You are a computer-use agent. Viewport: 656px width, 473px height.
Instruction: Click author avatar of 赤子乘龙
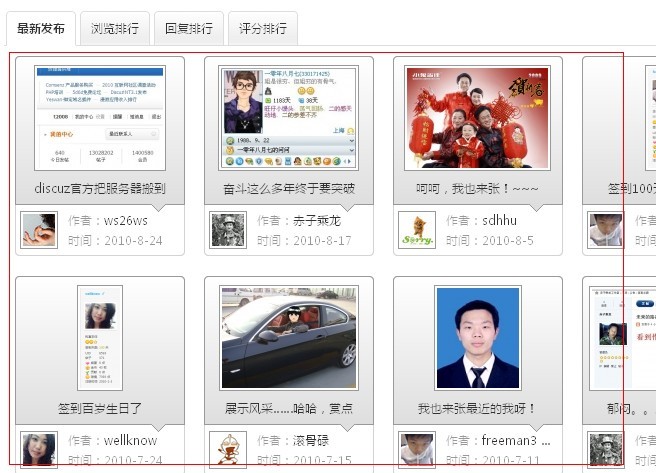coord(228,230)
